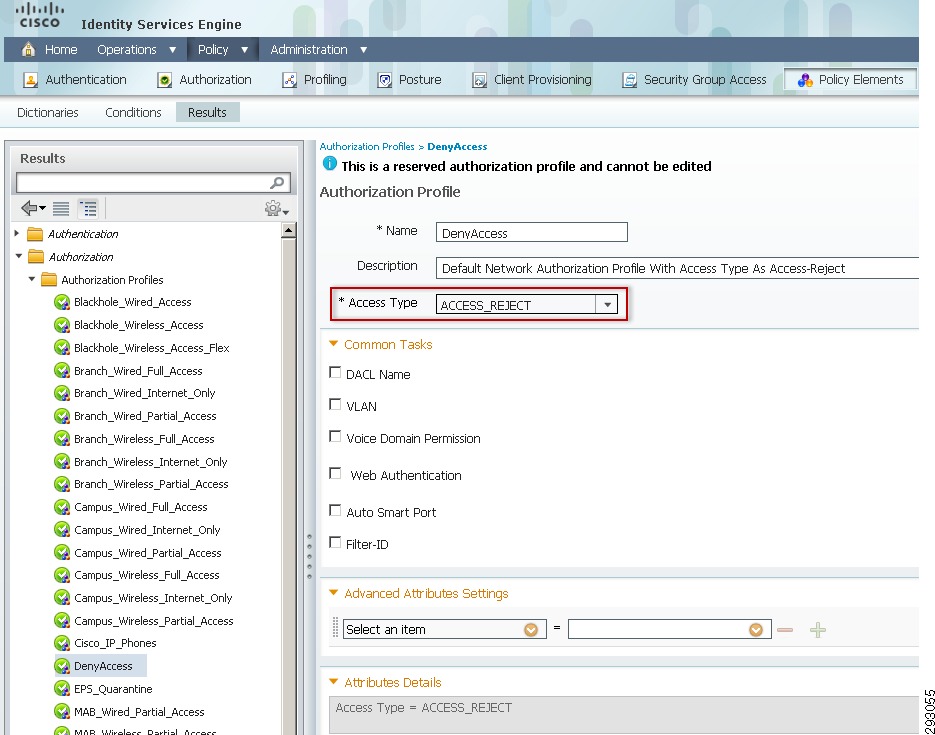Click the info icon beside reserved profile message
The image size is (935, 735).
click(x=329, y=163)
